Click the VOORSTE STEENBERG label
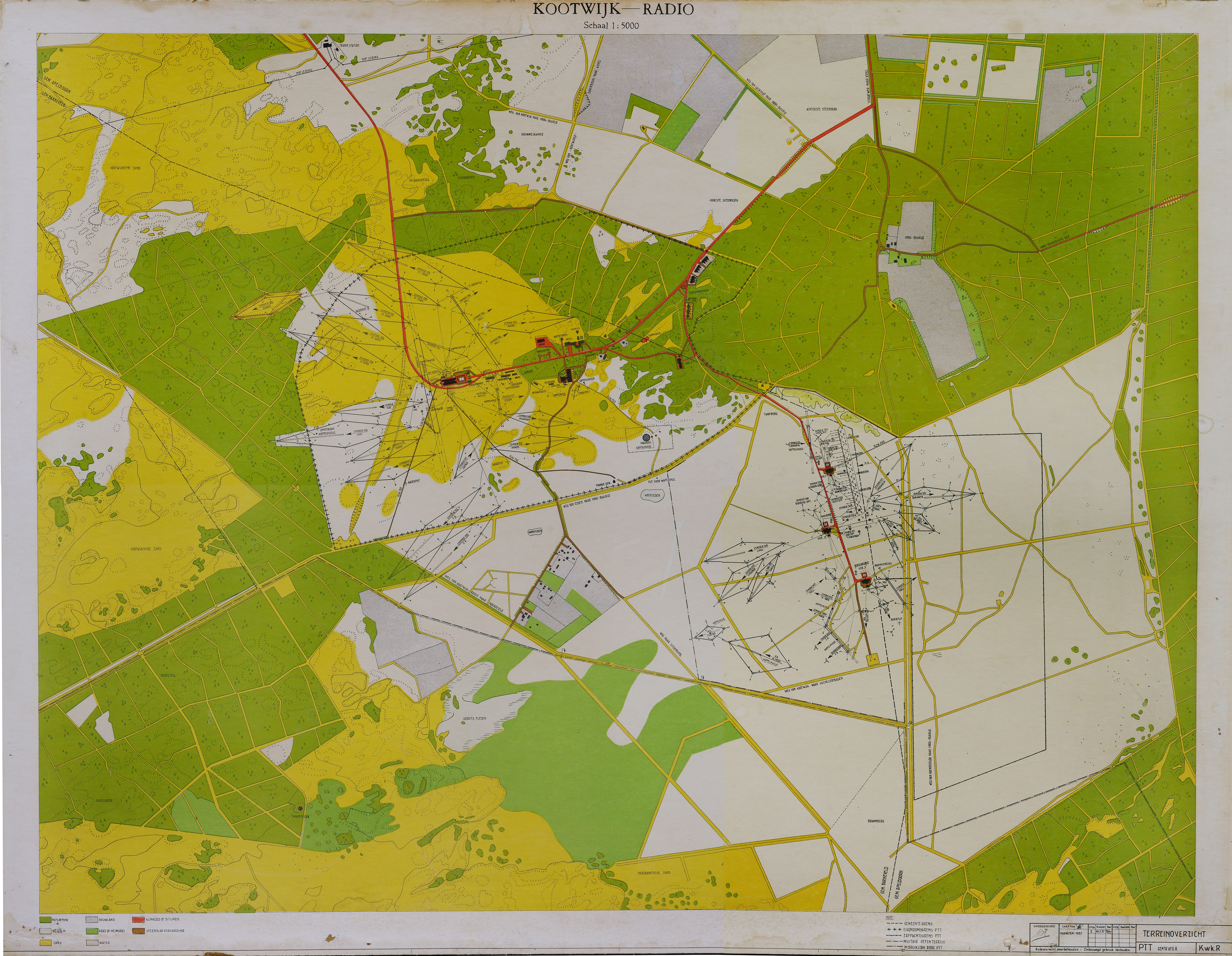The height and width of the screenshot is (956, 1232). click(724, 200)
